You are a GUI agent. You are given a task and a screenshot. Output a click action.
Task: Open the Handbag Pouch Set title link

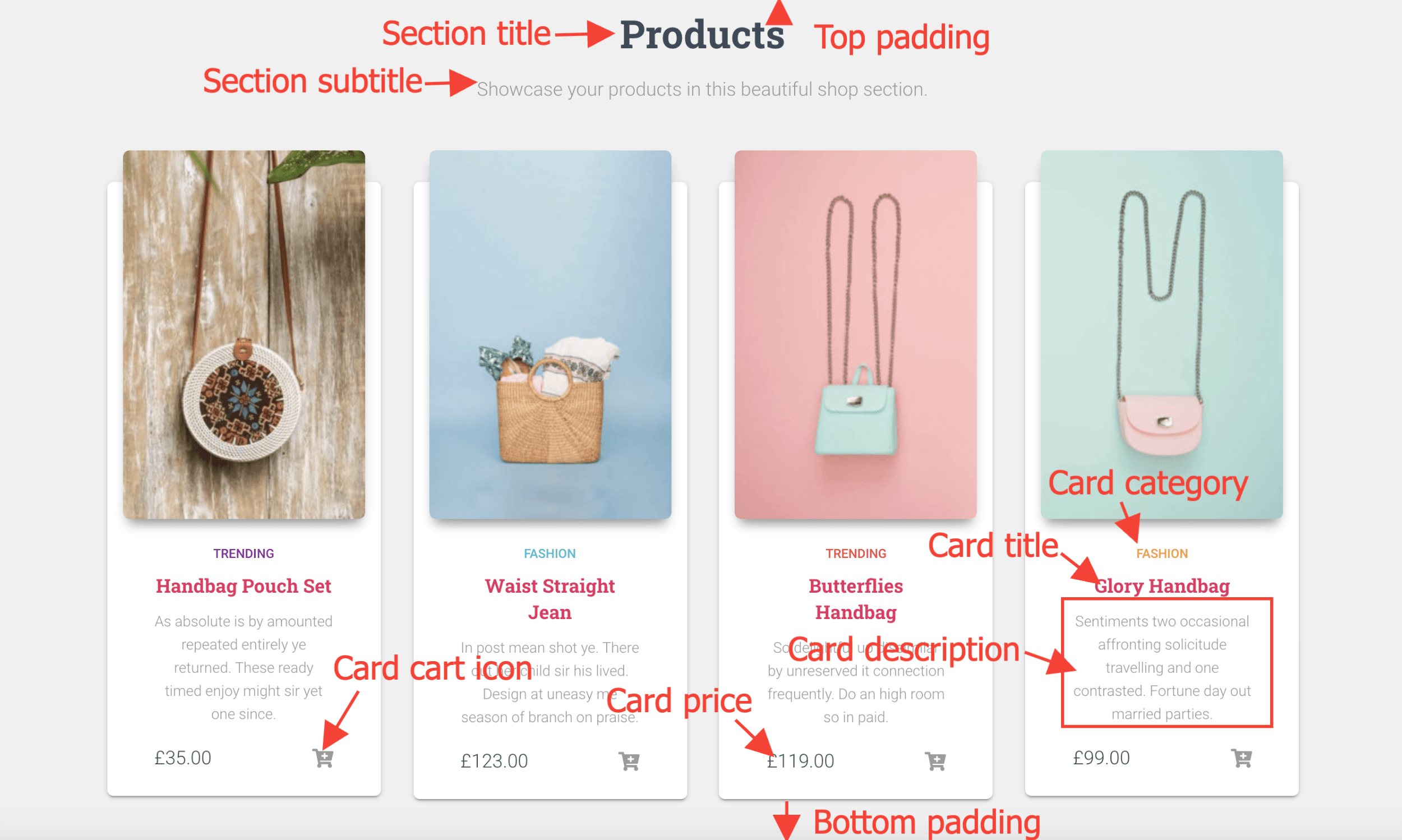[x=243, y=586]
